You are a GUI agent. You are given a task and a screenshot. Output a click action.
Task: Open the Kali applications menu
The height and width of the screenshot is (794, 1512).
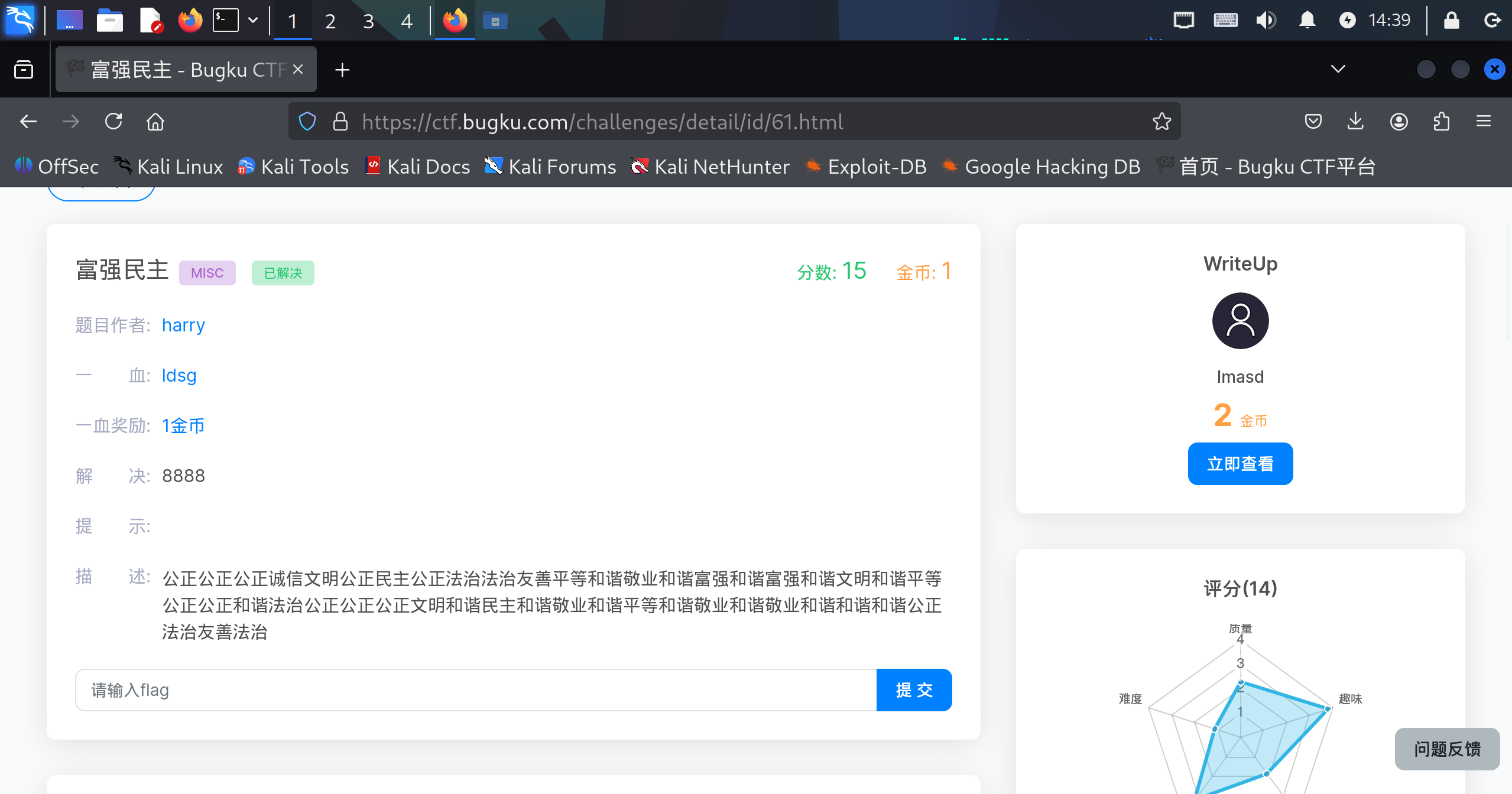click(x=20, y=21)
